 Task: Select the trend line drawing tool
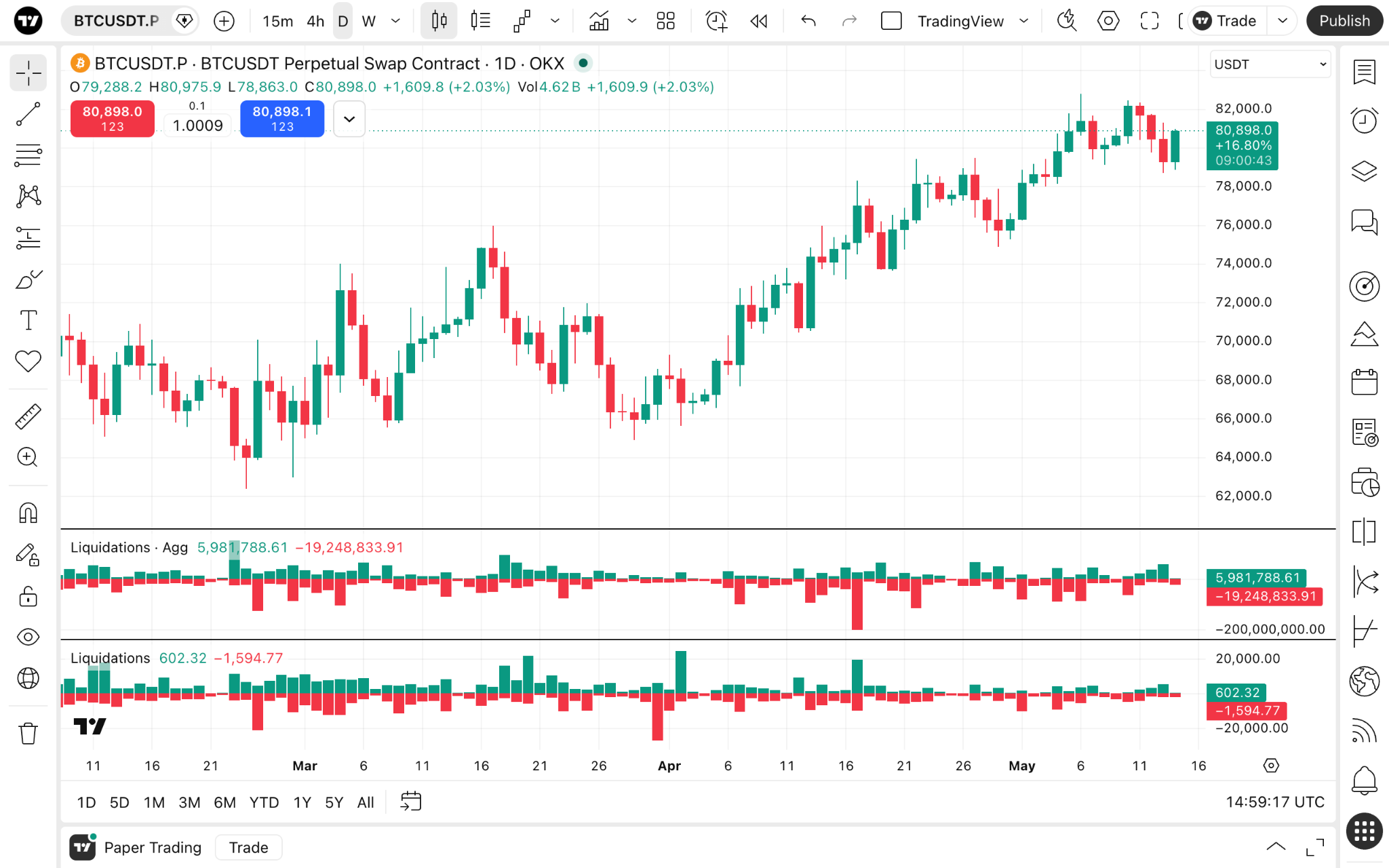pos(28,114)
